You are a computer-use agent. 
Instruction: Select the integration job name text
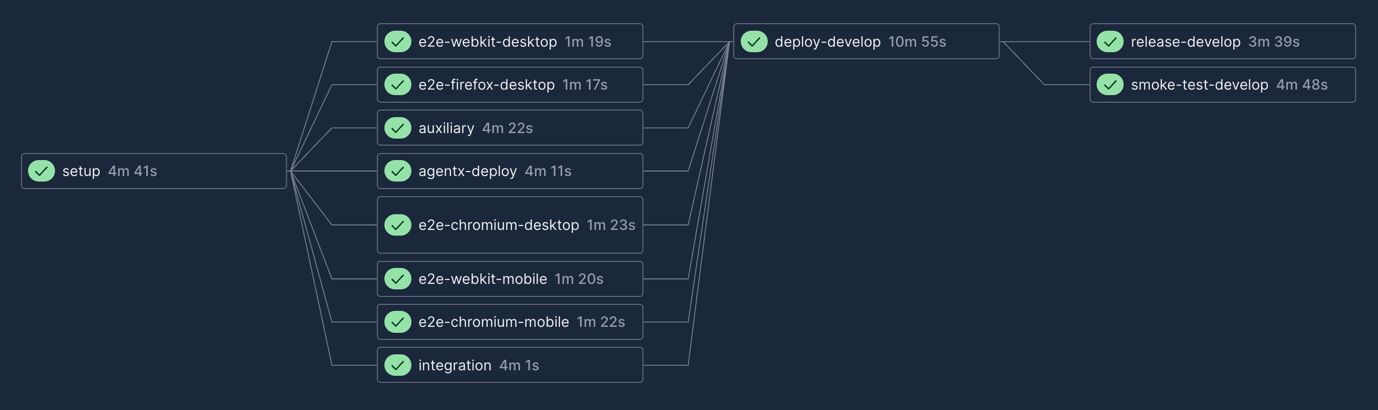(455, 365)
